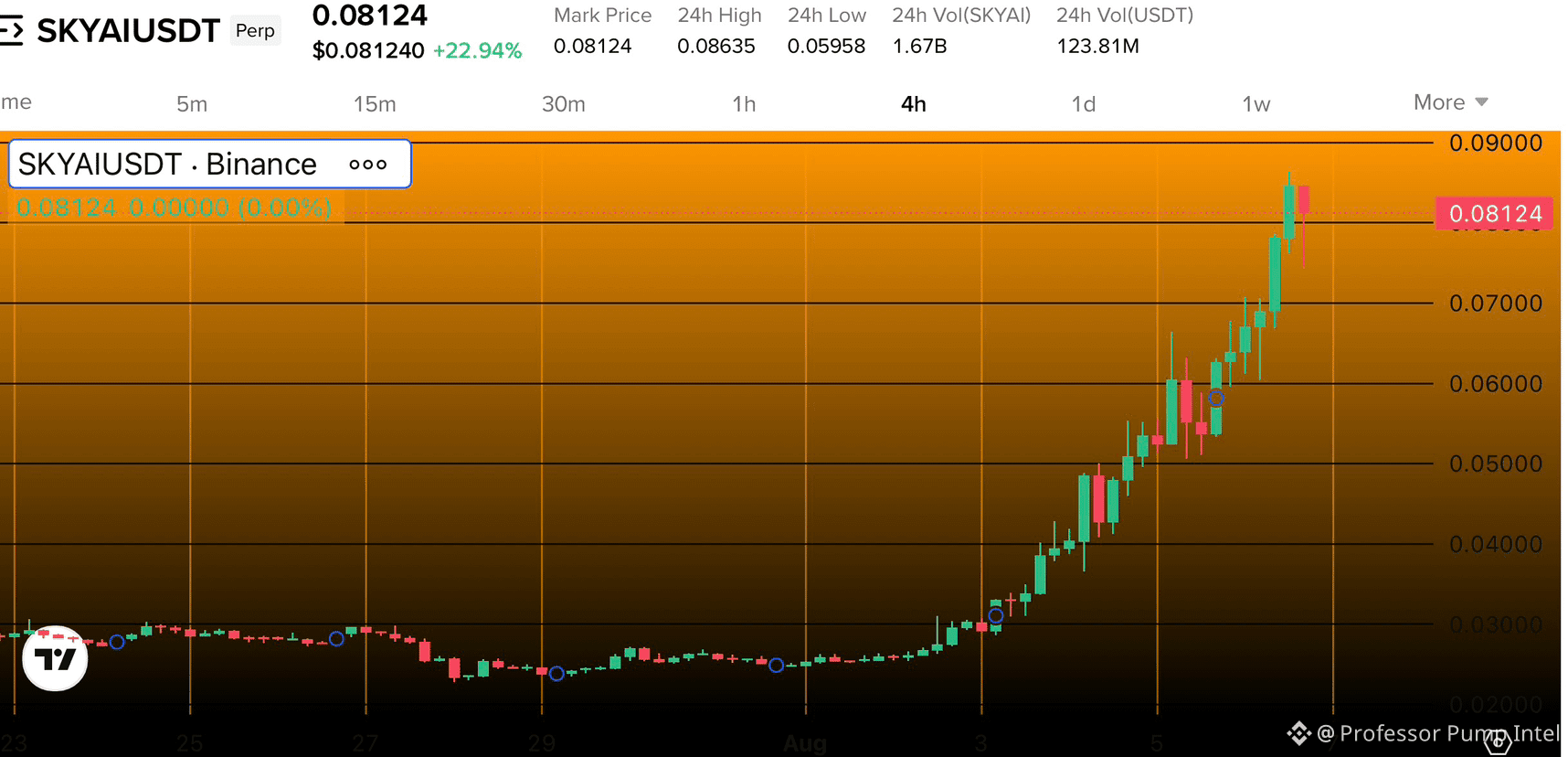
Task: Change the chart to the 1d interval
Action: pyautogui.click(x=1084, y=104)
